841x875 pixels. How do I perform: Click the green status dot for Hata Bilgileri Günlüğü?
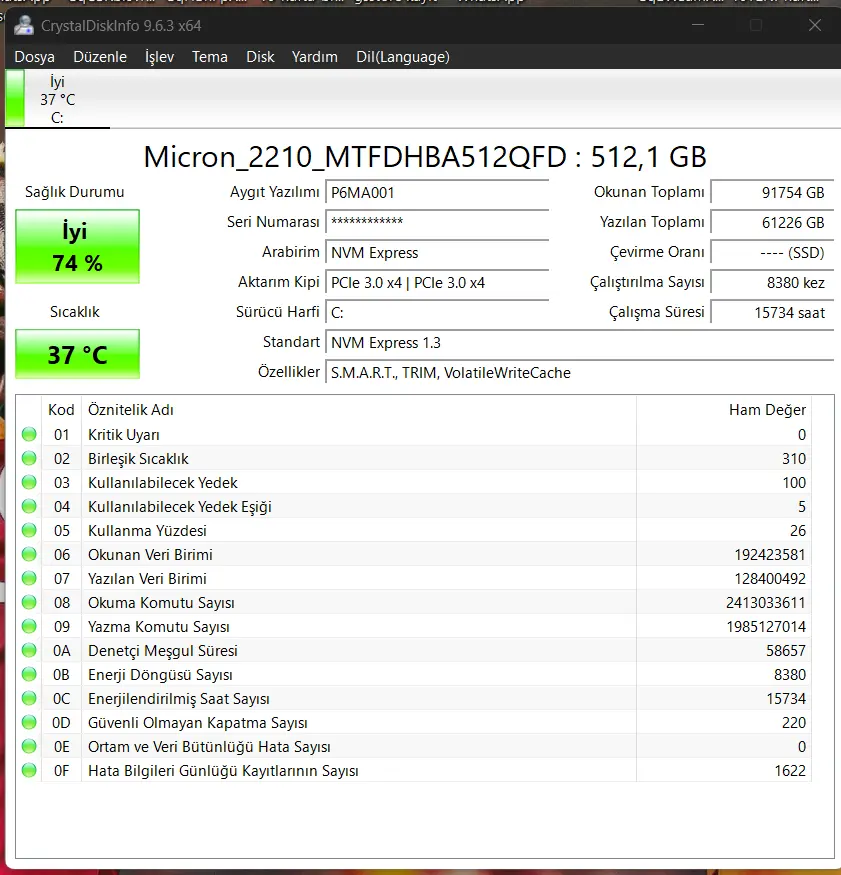[29, 770]
